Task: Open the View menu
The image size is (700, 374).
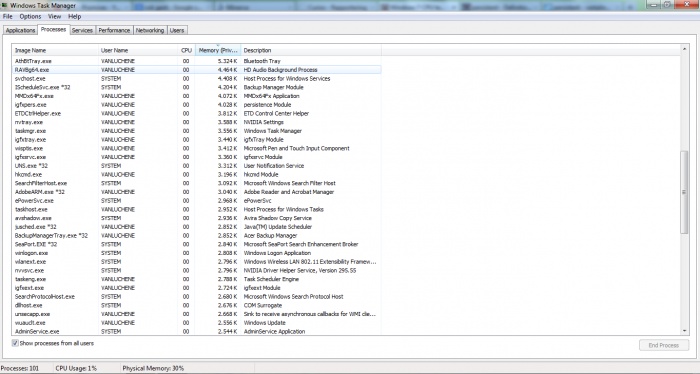Action: 54,17
